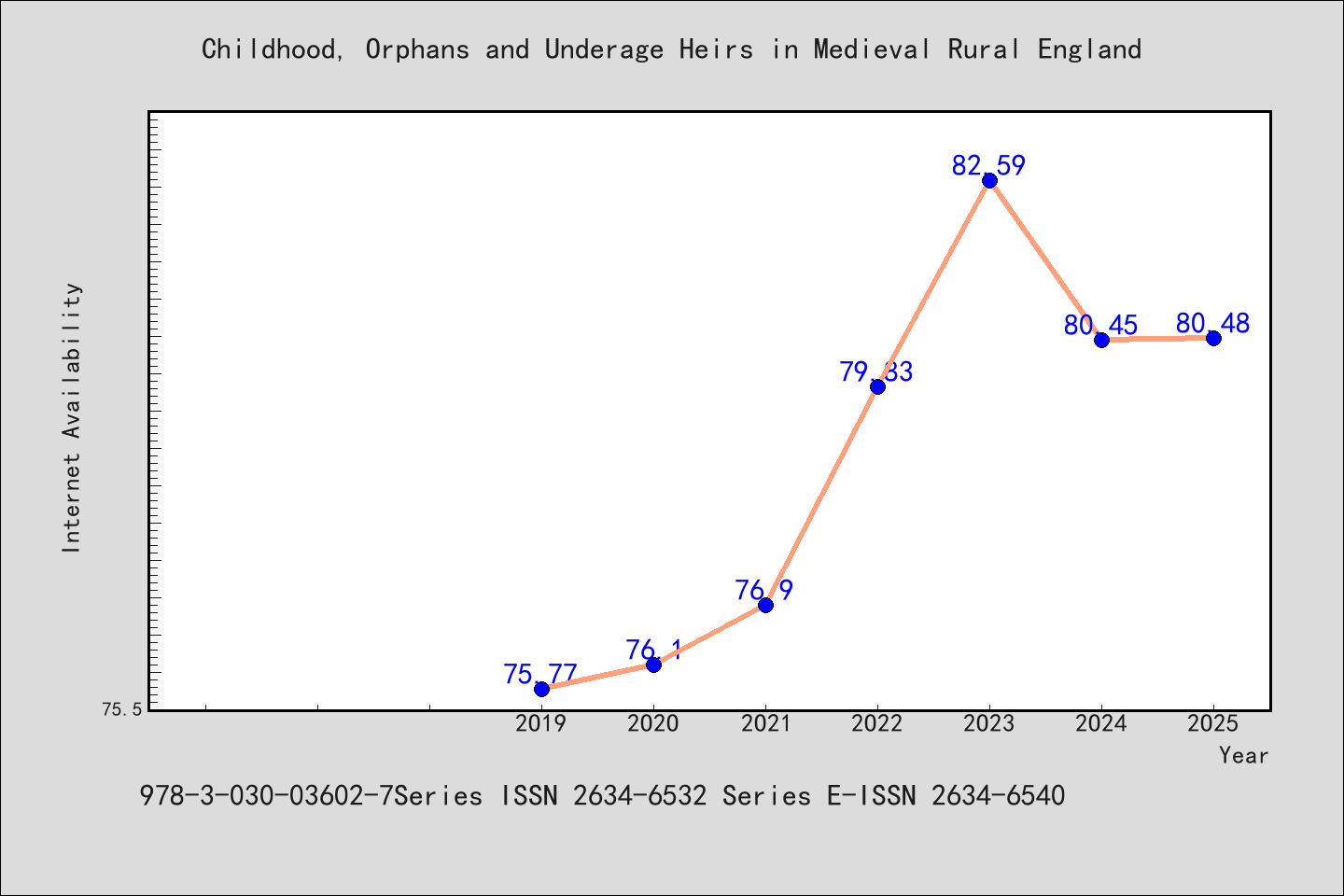Click the 2019 x-axis tick label
The image size is (1344, 896).
[x=541, y=723]
